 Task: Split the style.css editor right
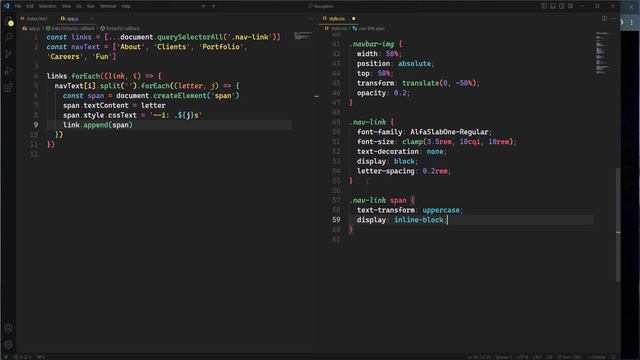tap(604, 18)
